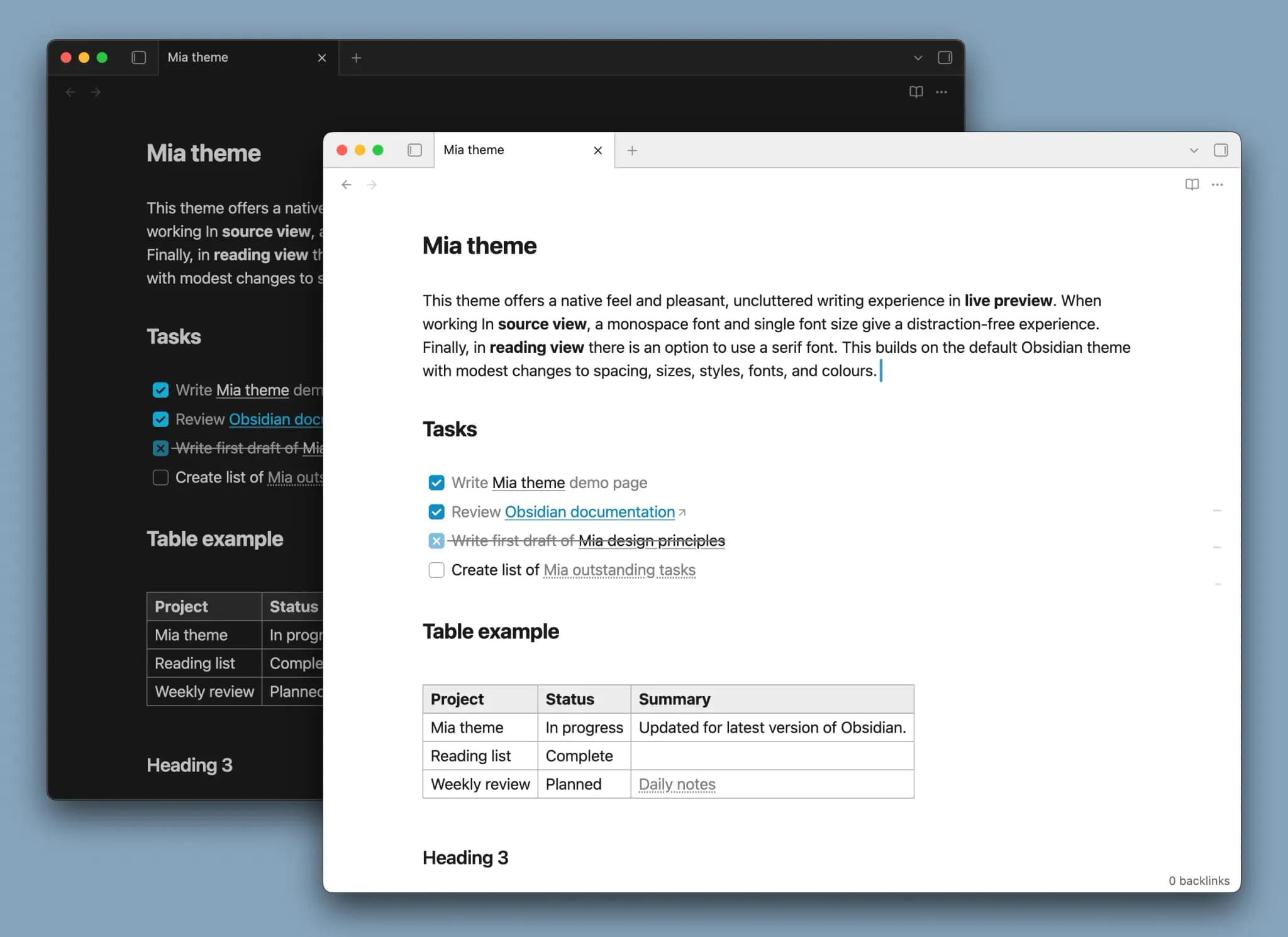Check 'Create list of' task in dark window
Viewport: 1288px width, 937px height.
[160, 477]
